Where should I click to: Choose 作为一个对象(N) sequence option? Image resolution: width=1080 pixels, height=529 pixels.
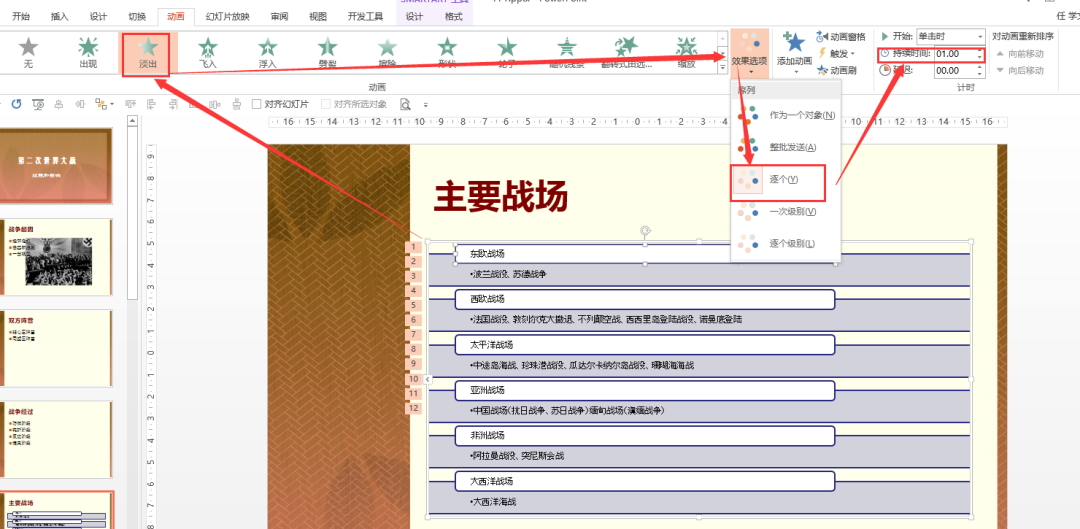786,115
